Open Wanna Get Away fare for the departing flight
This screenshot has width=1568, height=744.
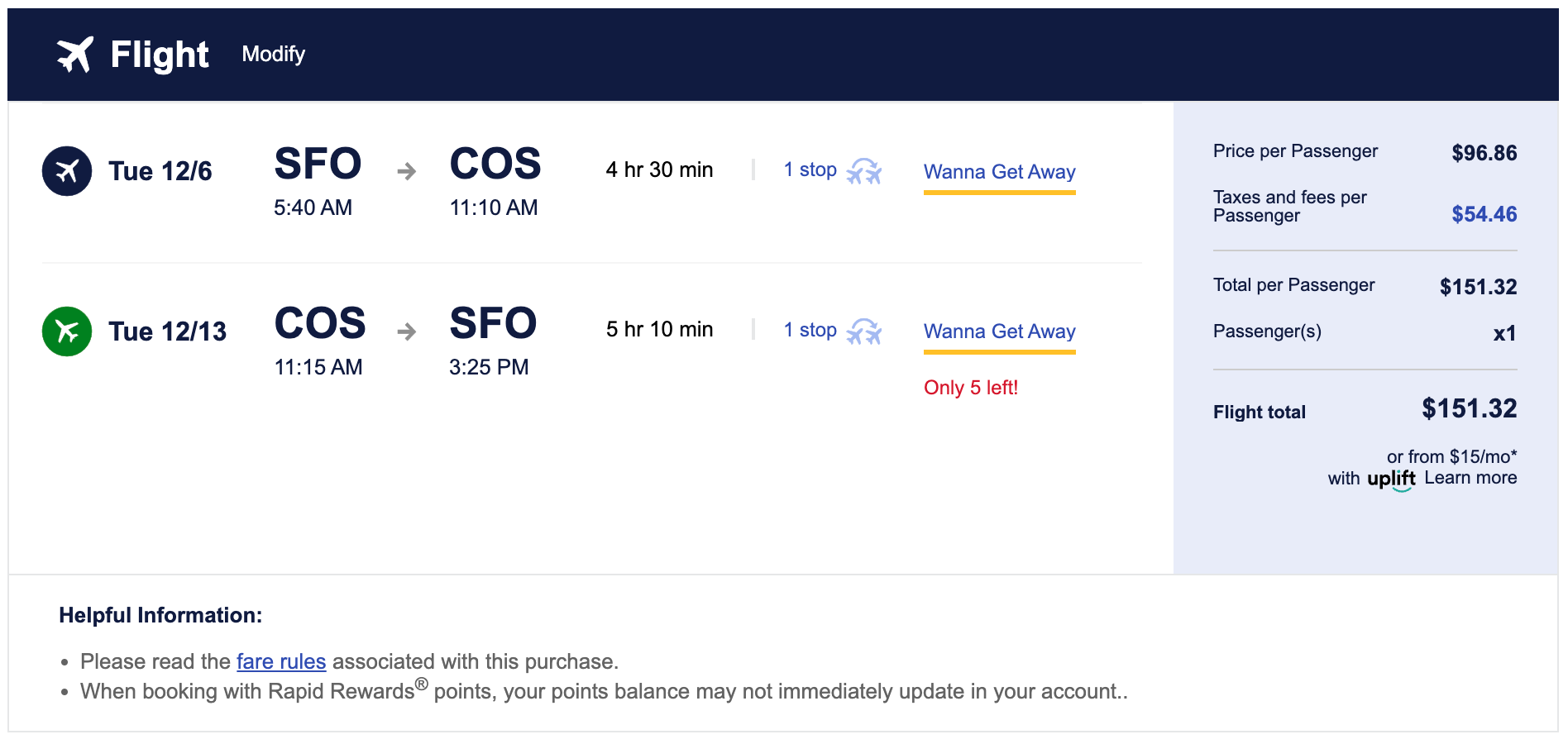(x=999, y=172)
